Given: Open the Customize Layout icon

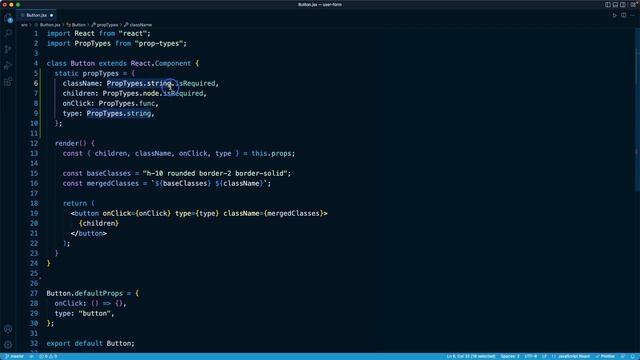Looking at the screenshot, I should click(x=633, y=4).
